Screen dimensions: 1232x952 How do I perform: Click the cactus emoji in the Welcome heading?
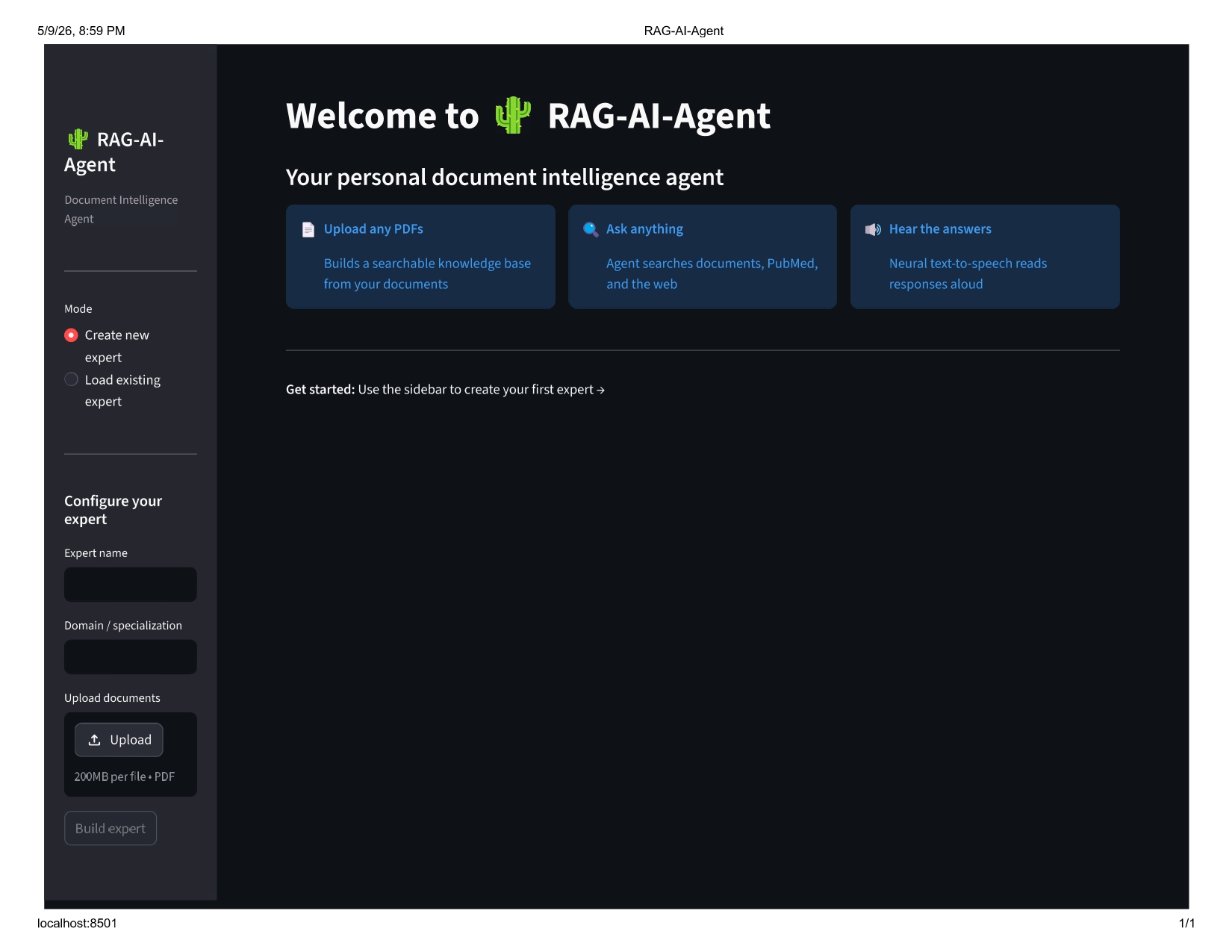[513, 116]
